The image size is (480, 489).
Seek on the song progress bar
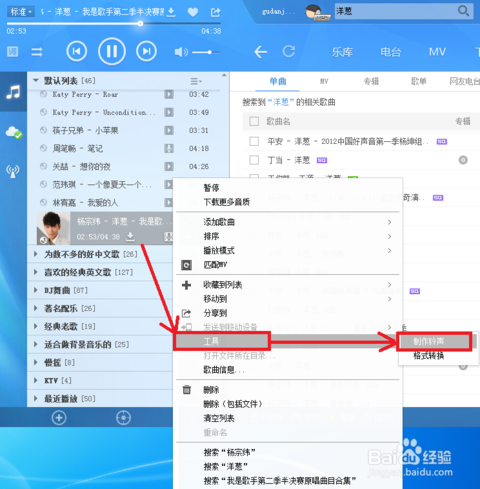[x=113, y=24]
